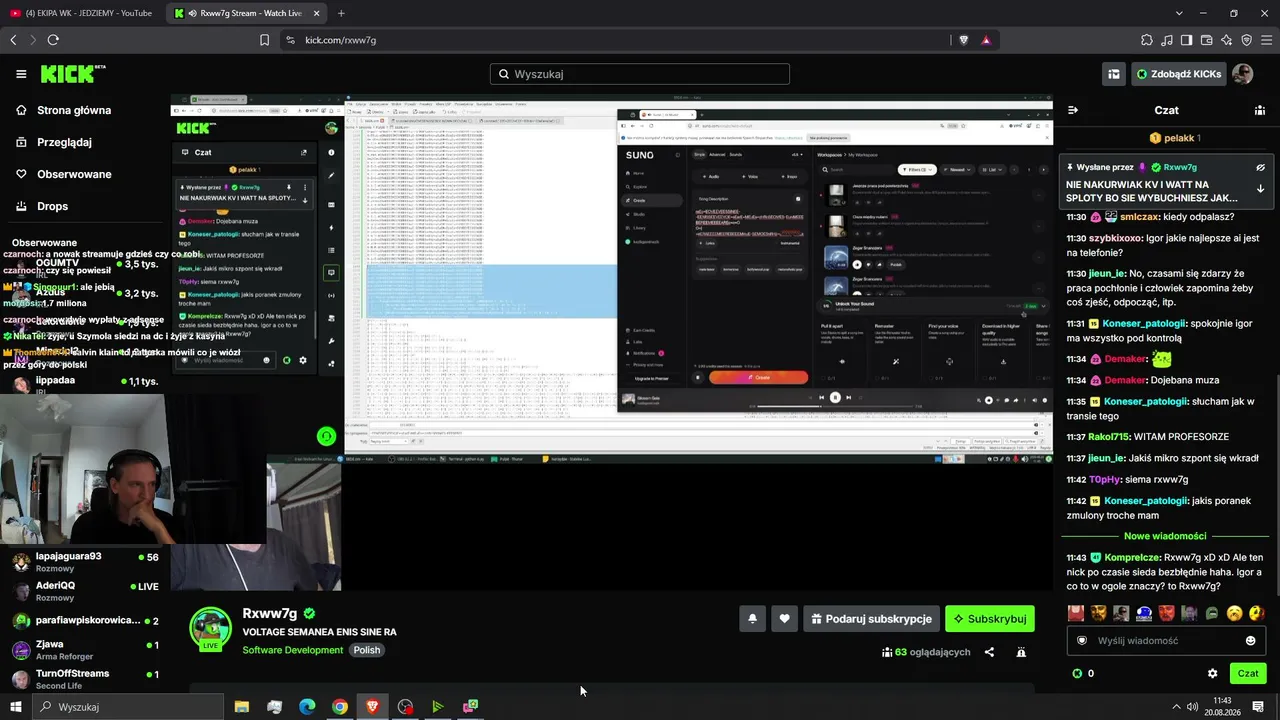Click the Podaruj subskrypcje button

[871, 619]
